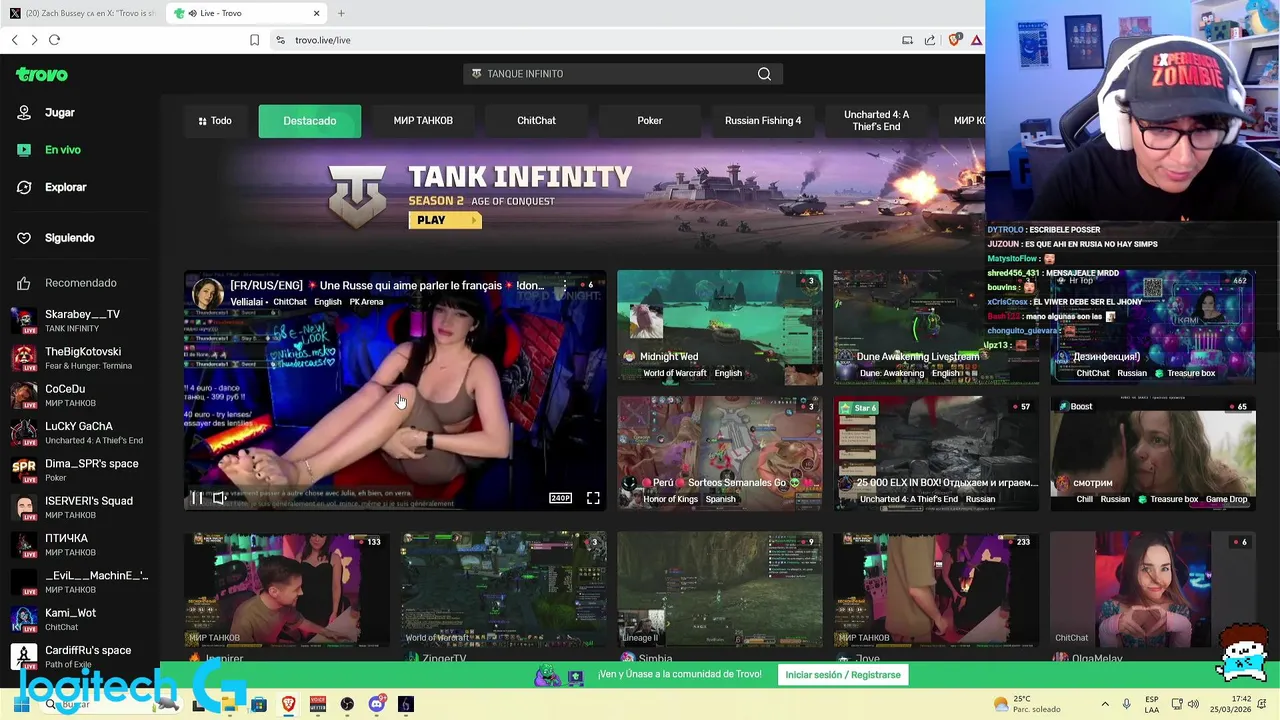
Task: Open TheBigKotovski channel in sidebar
Action: 80,358
